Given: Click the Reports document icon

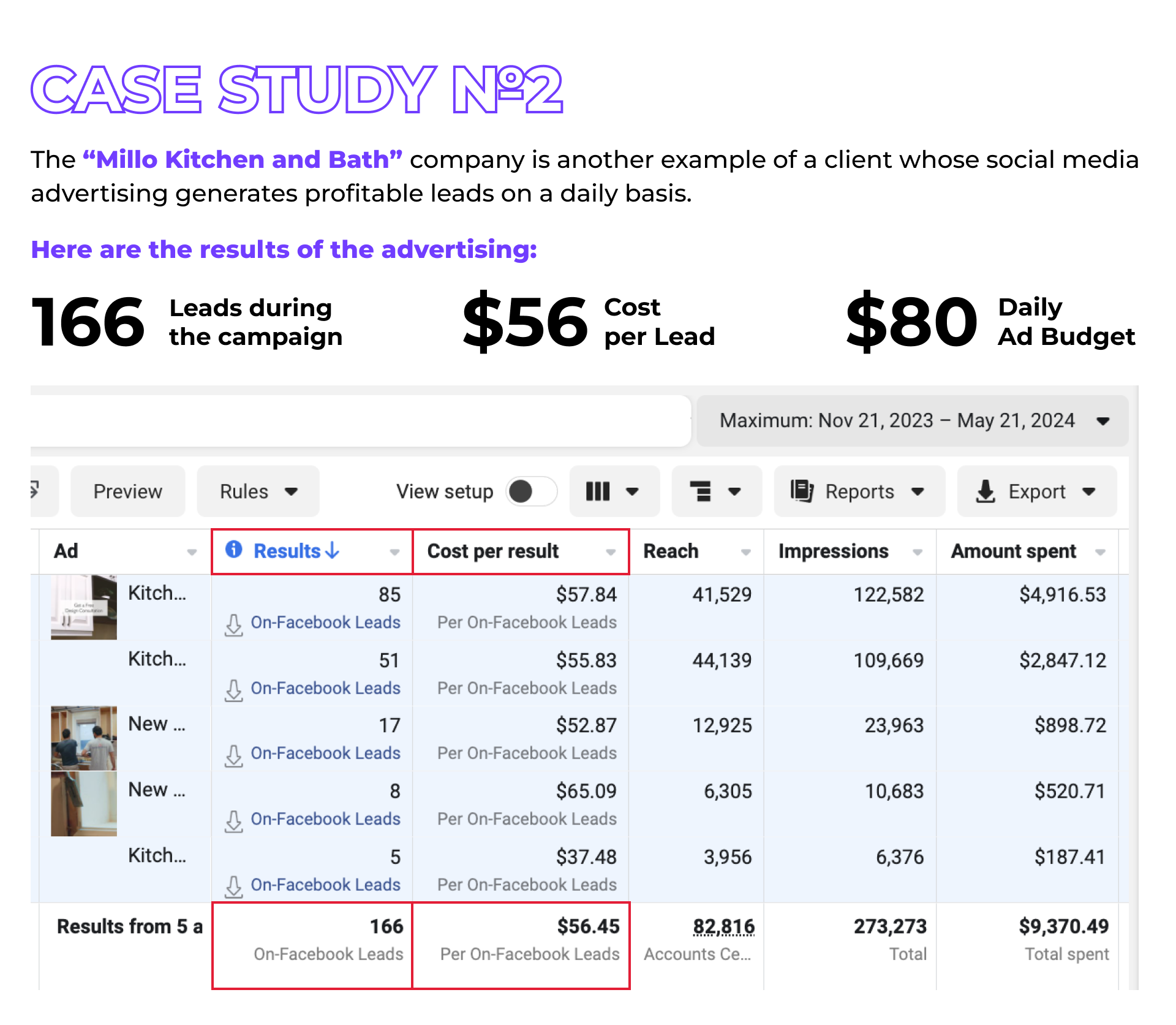Looking at the screenshot, I should point(801,491).
